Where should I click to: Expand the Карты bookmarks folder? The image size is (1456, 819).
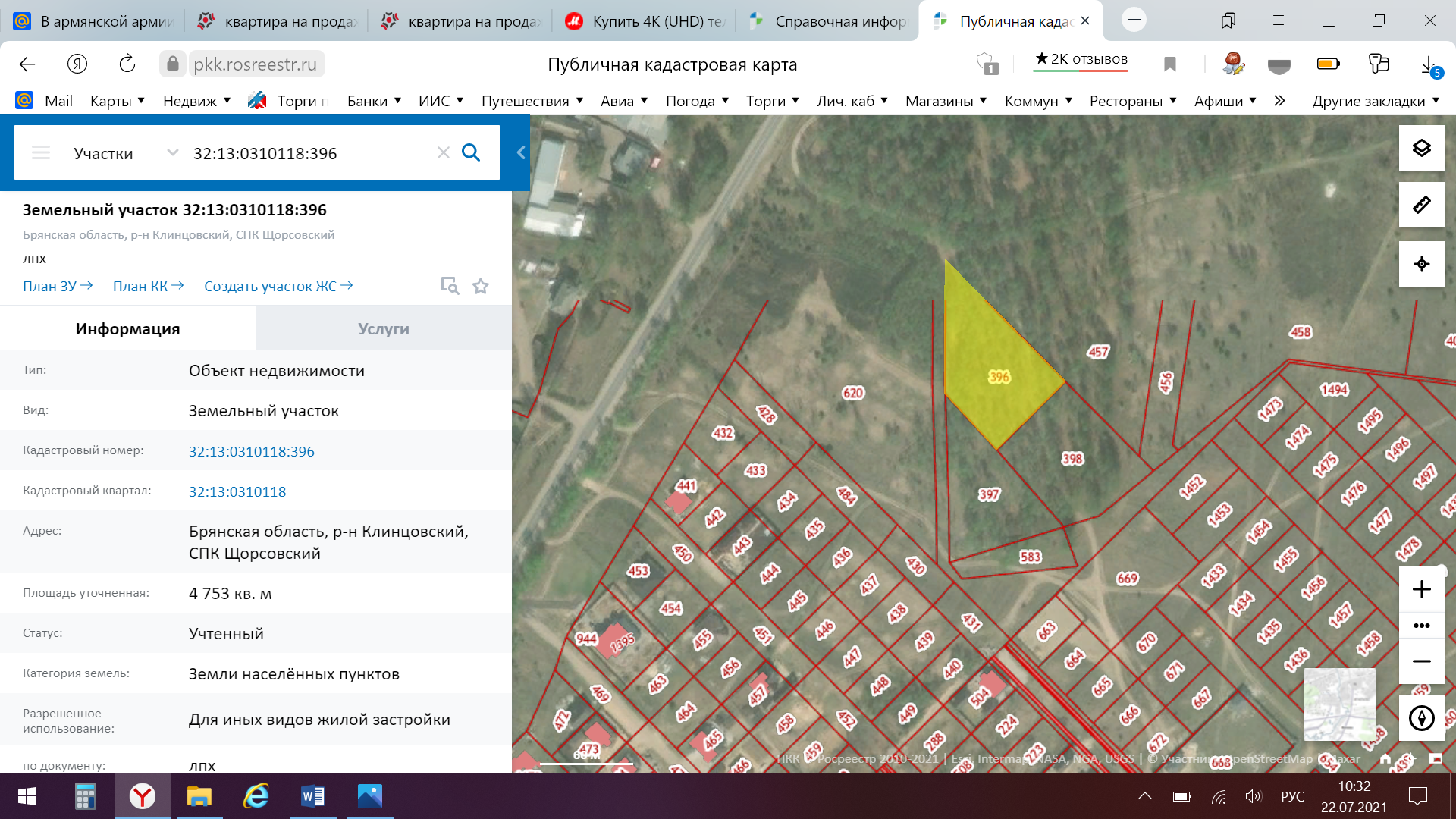[x=118, y=101]
